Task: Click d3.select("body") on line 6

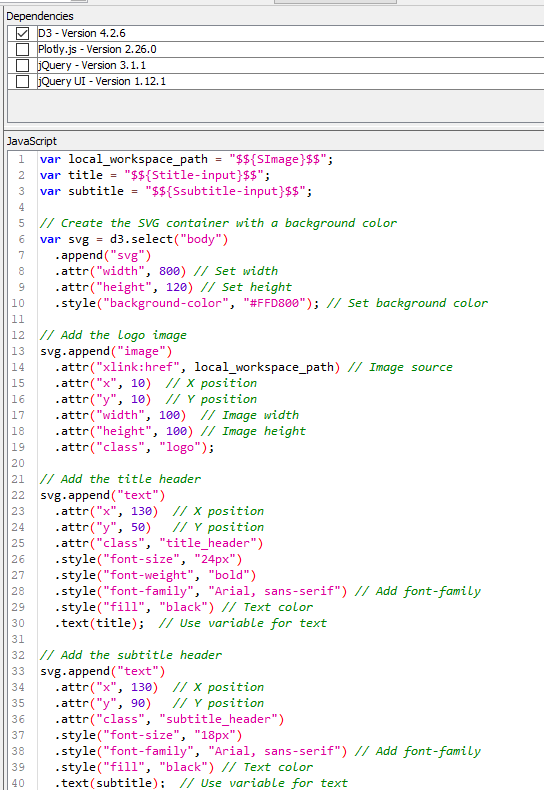Action: tap(169, 239)
